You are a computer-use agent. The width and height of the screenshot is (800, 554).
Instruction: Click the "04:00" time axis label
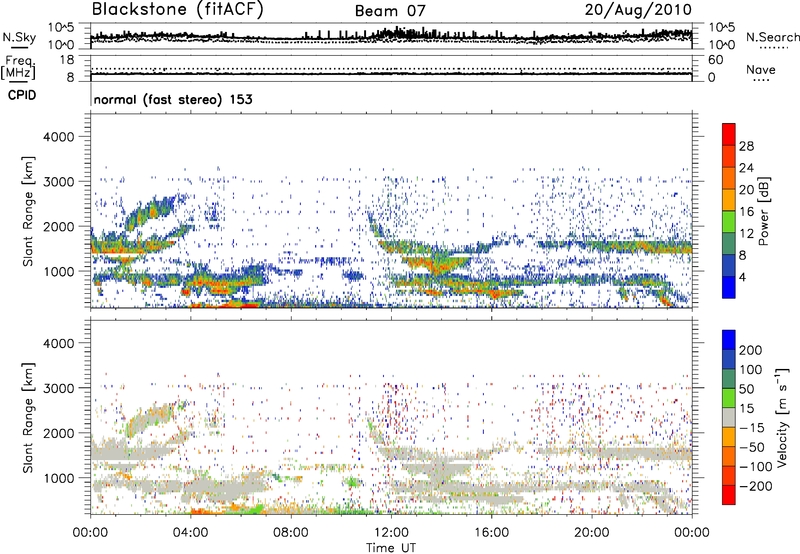click(191, 533)
